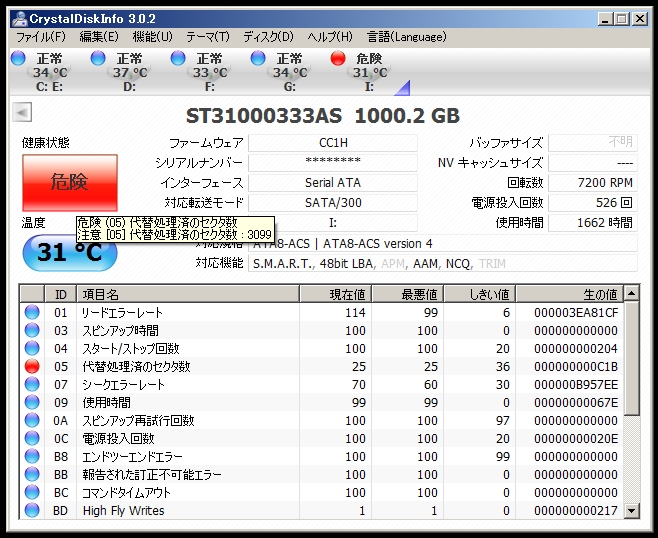
Task: Click the ATA8-ACS supported standard field
Action: [x=443, y=244]
